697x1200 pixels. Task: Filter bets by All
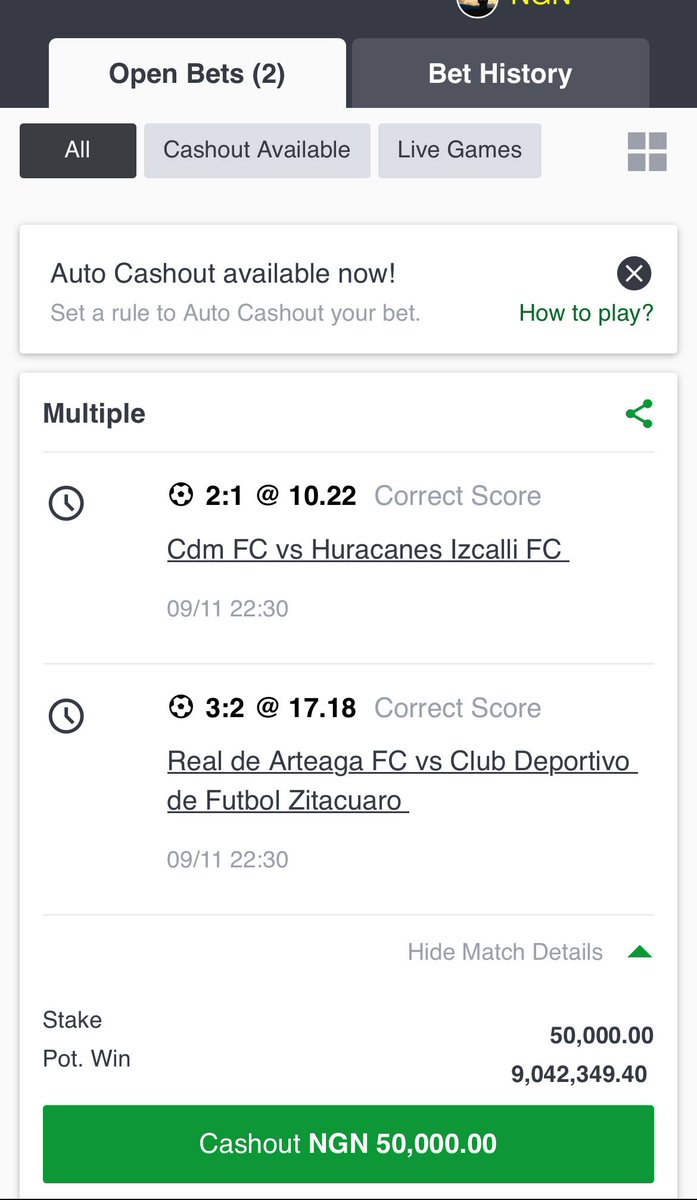point(78,150)
